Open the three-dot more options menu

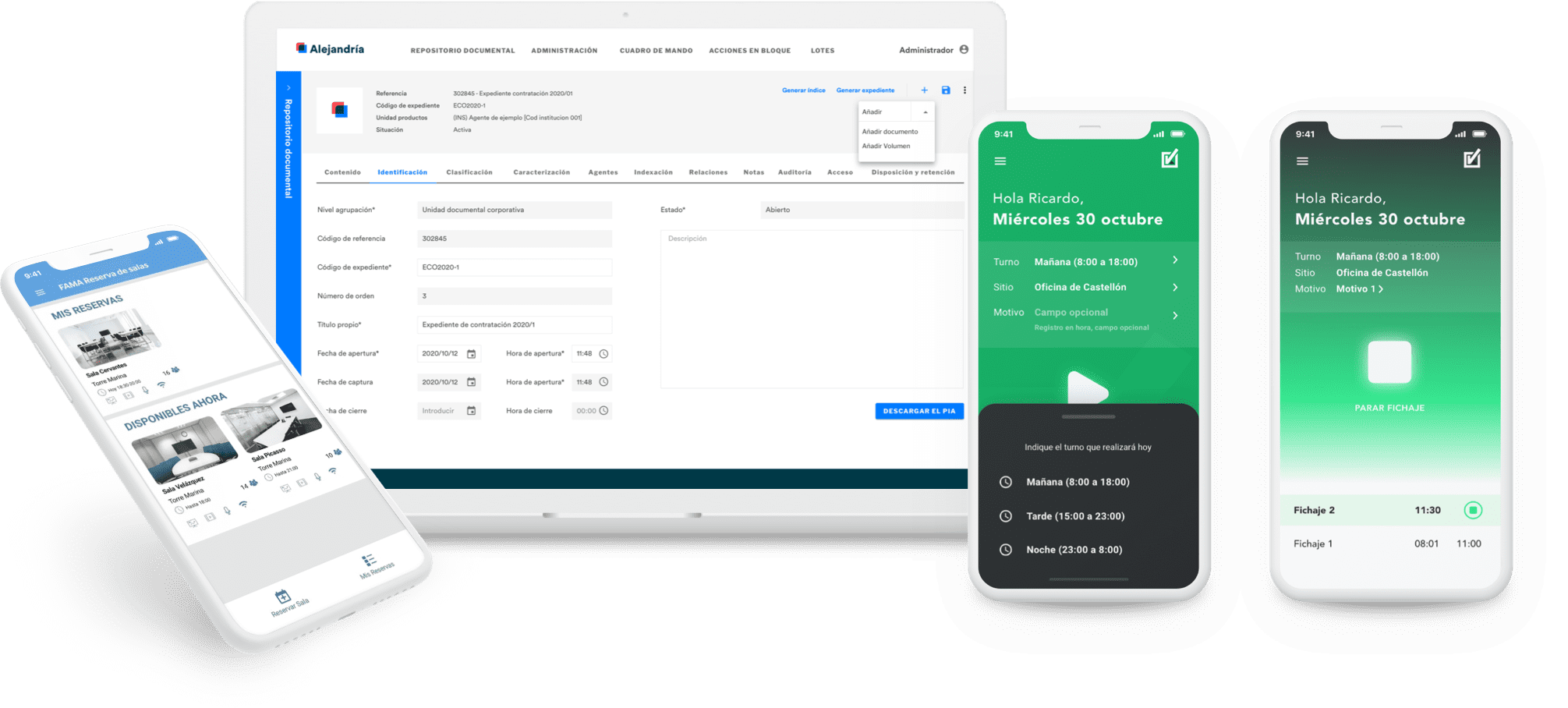pos(965,90)
